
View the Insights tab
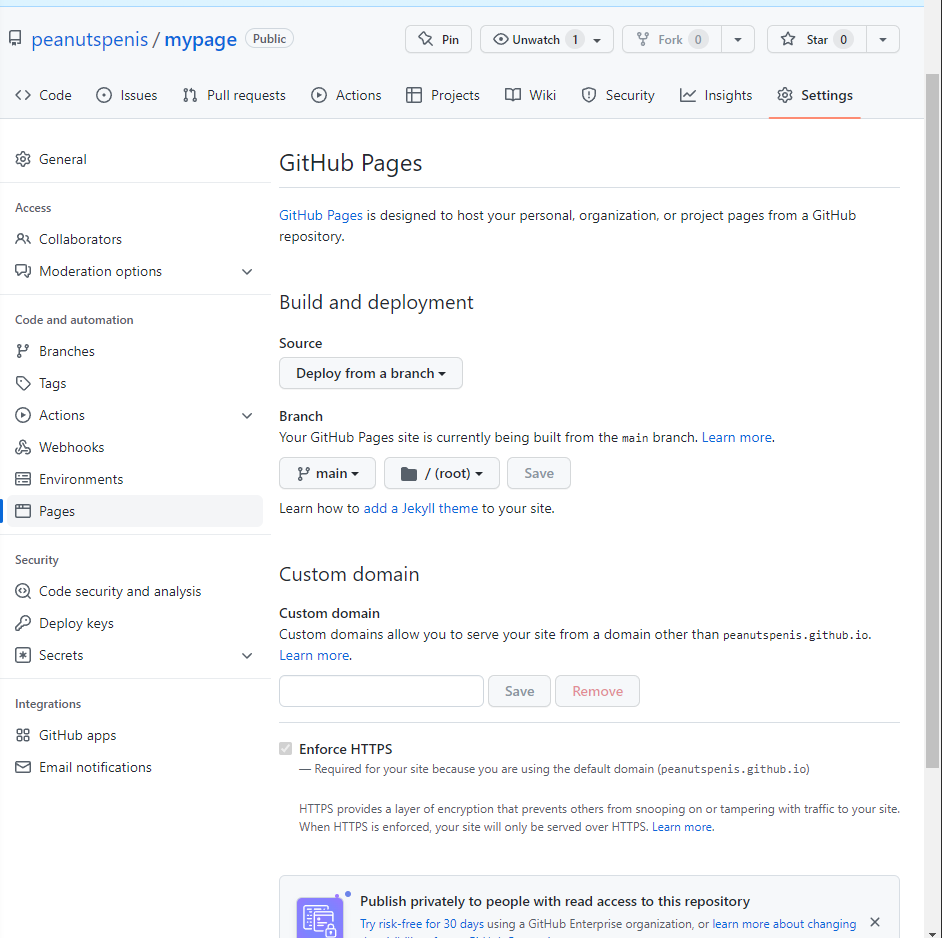click(716, 95)
